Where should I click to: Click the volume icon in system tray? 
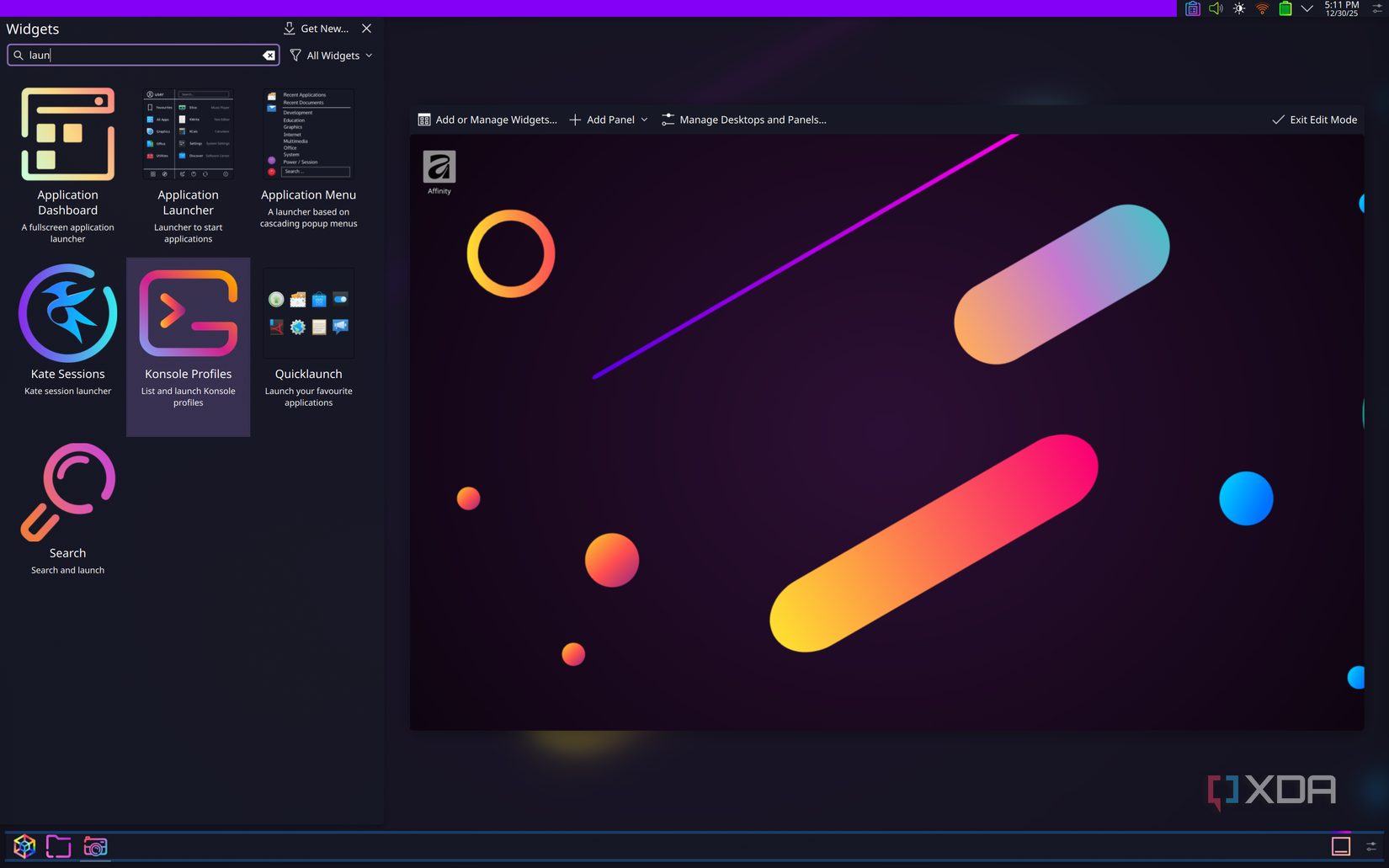point(1216,8)
